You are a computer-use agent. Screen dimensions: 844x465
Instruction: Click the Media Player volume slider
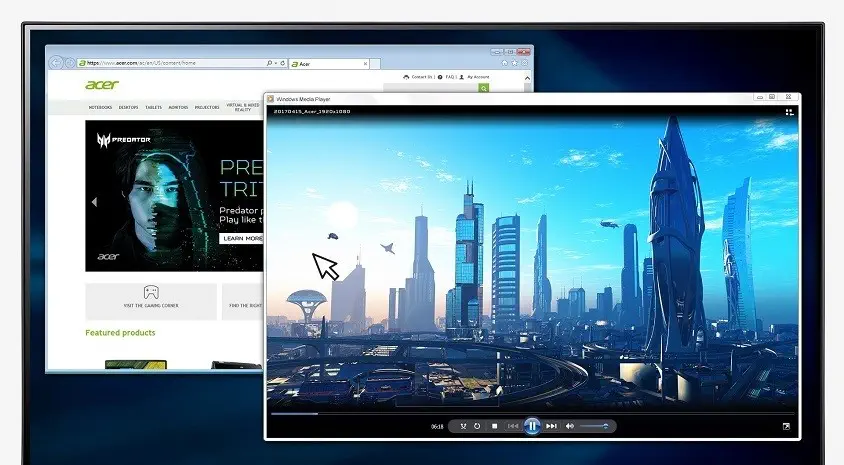pyautogui.click(x=594, y=426)
